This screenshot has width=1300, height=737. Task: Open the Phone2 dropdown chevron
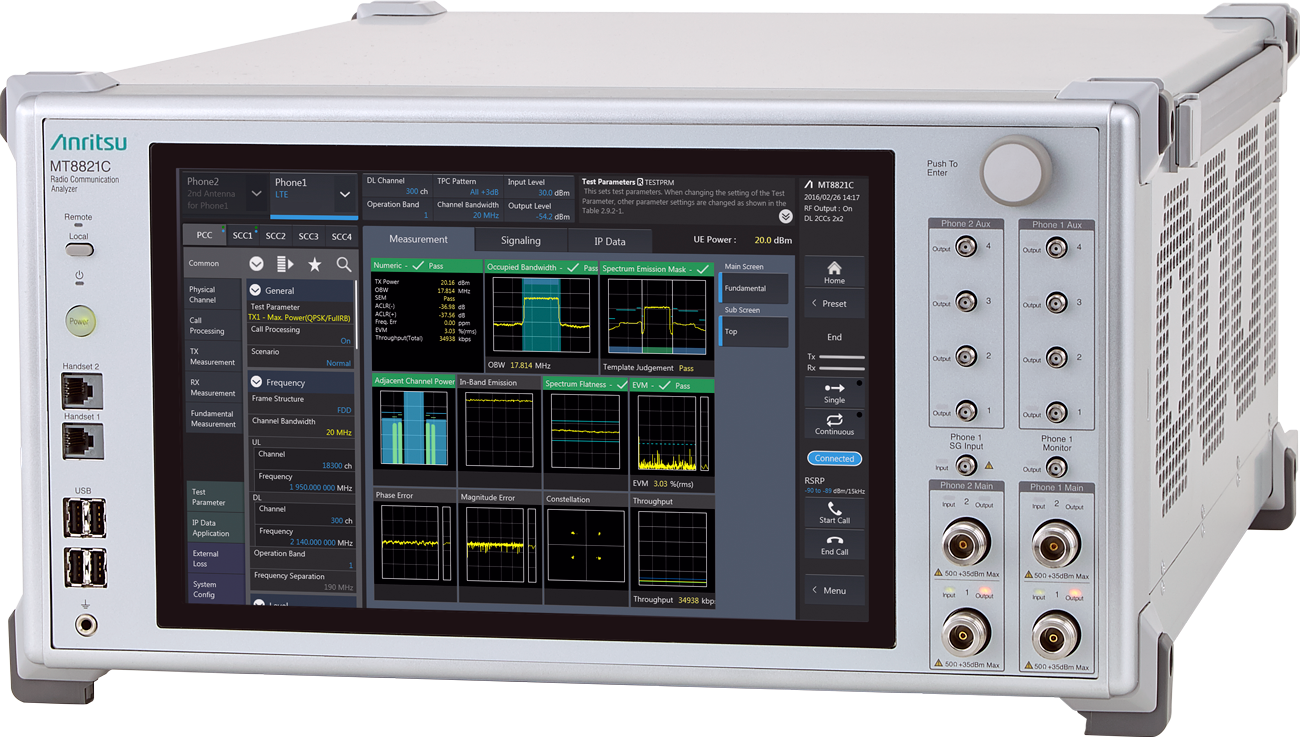click(x=256, y=192)
